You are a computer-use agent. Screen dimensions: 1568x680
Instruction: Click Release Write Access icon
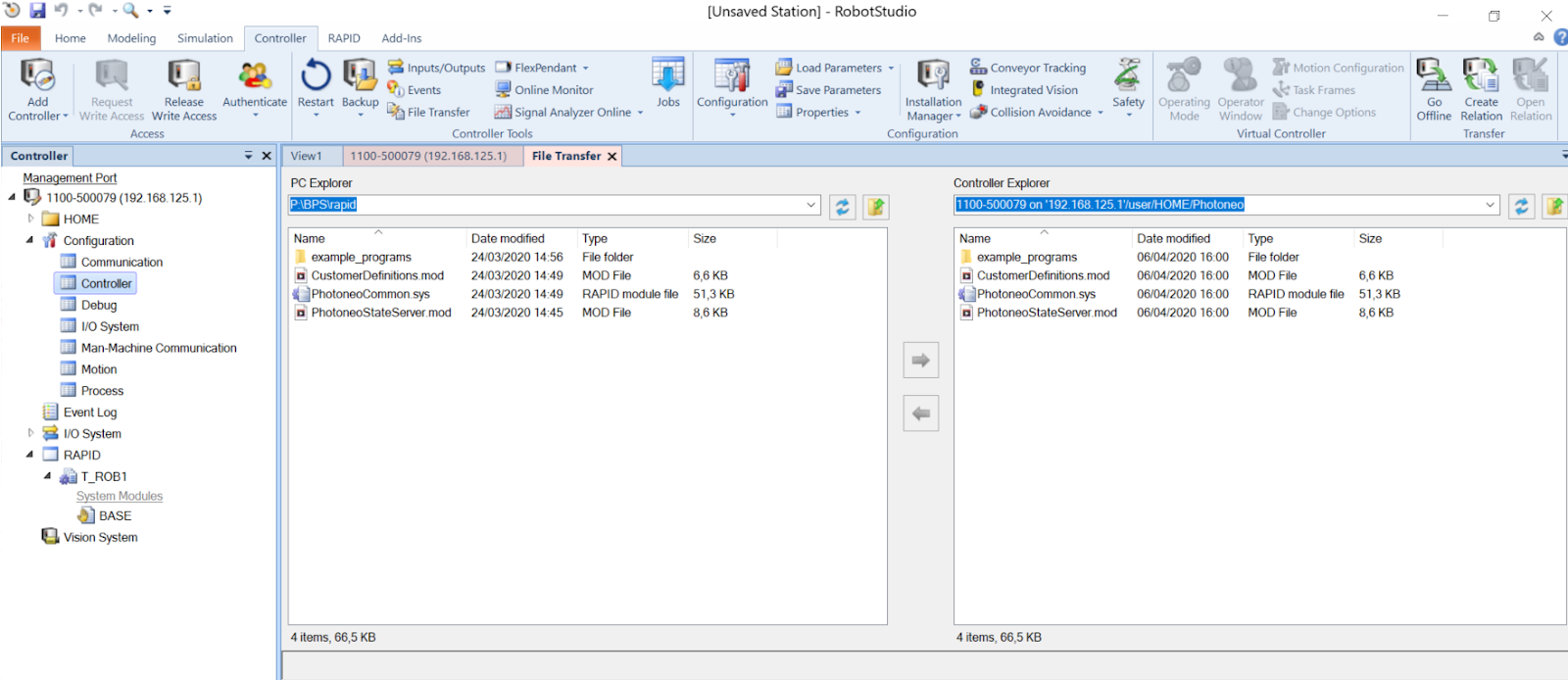[x=183, y=76]
